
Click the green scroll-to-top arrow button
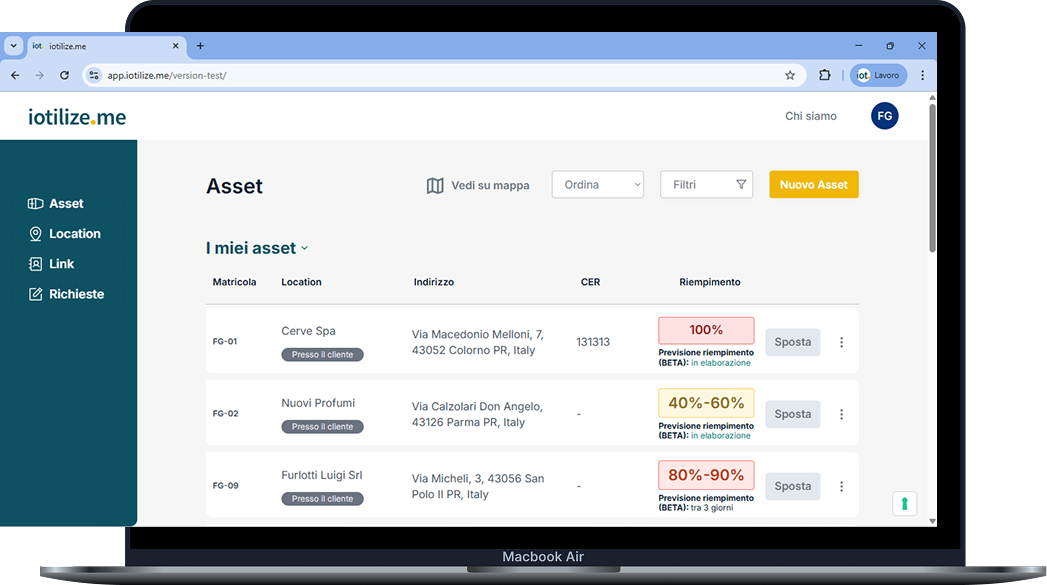(904, 503)
